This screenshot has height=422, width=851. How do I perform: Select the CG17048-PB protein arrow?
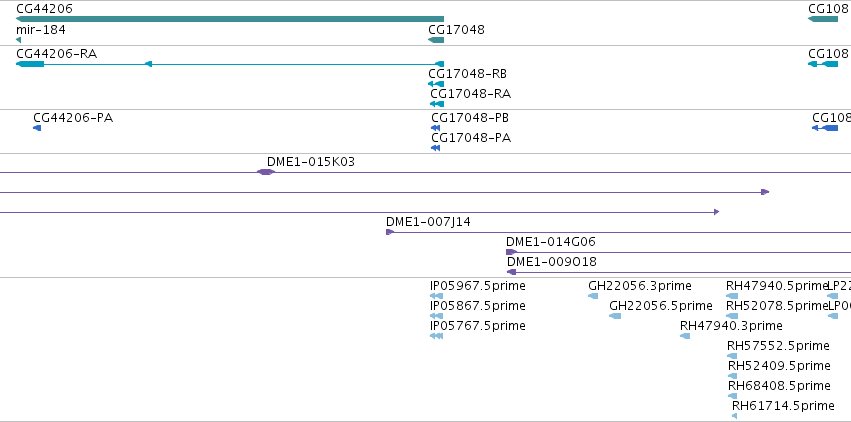(x=435, y=128)
